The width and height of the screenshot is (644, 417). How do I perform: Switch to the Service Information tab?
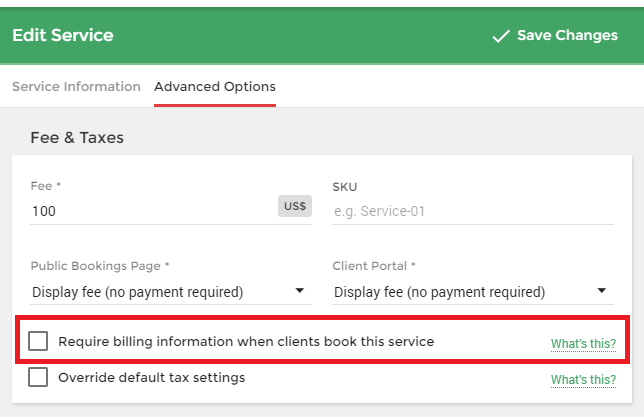(76, 87)
